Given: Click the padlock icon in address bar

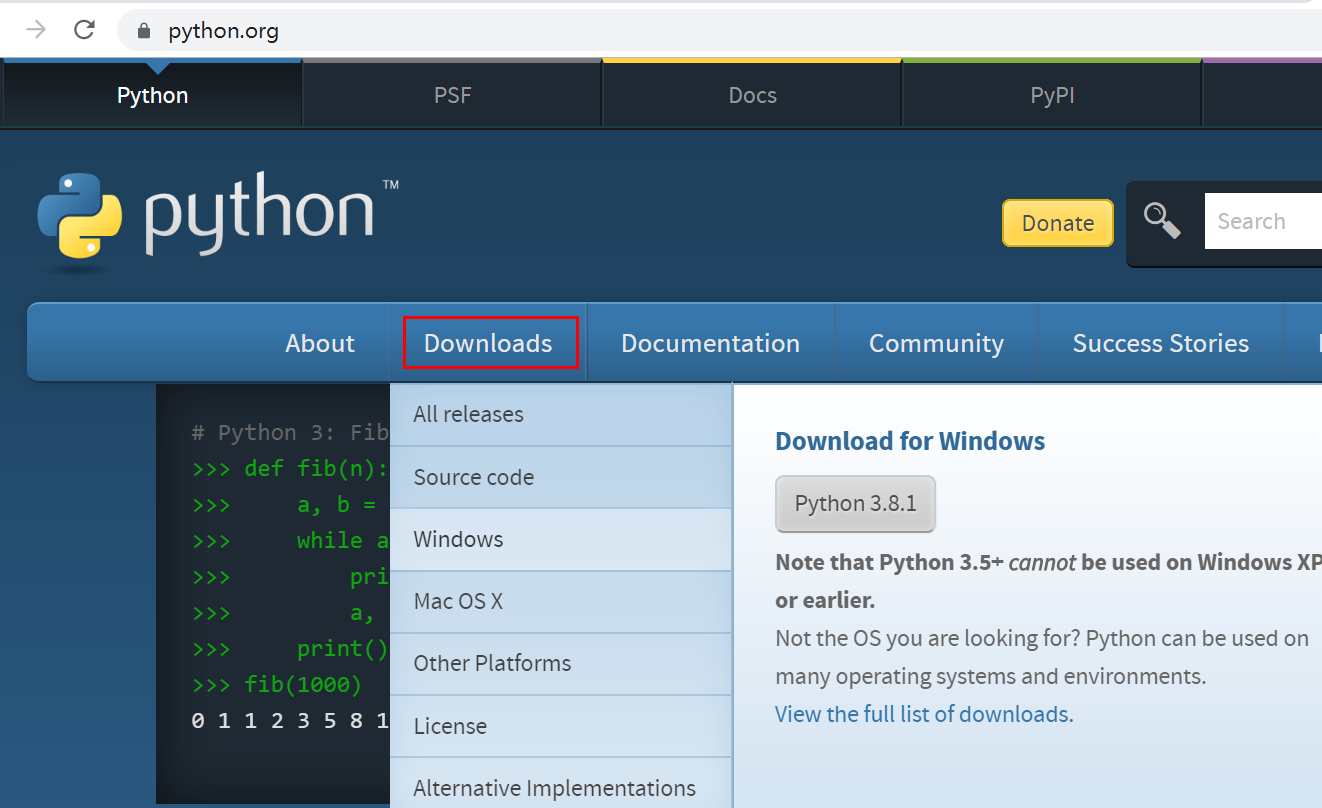Looking at the screenshot, I should (144, 30).
